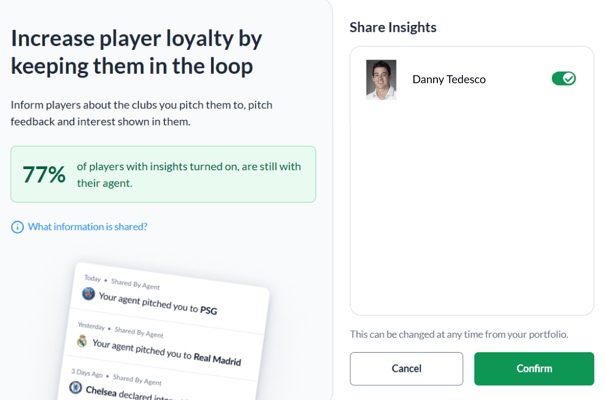Click the PSG club logo icon
The width and height of the screenshot is (605, 400).
pyautogui.click(x=88, y=294)
